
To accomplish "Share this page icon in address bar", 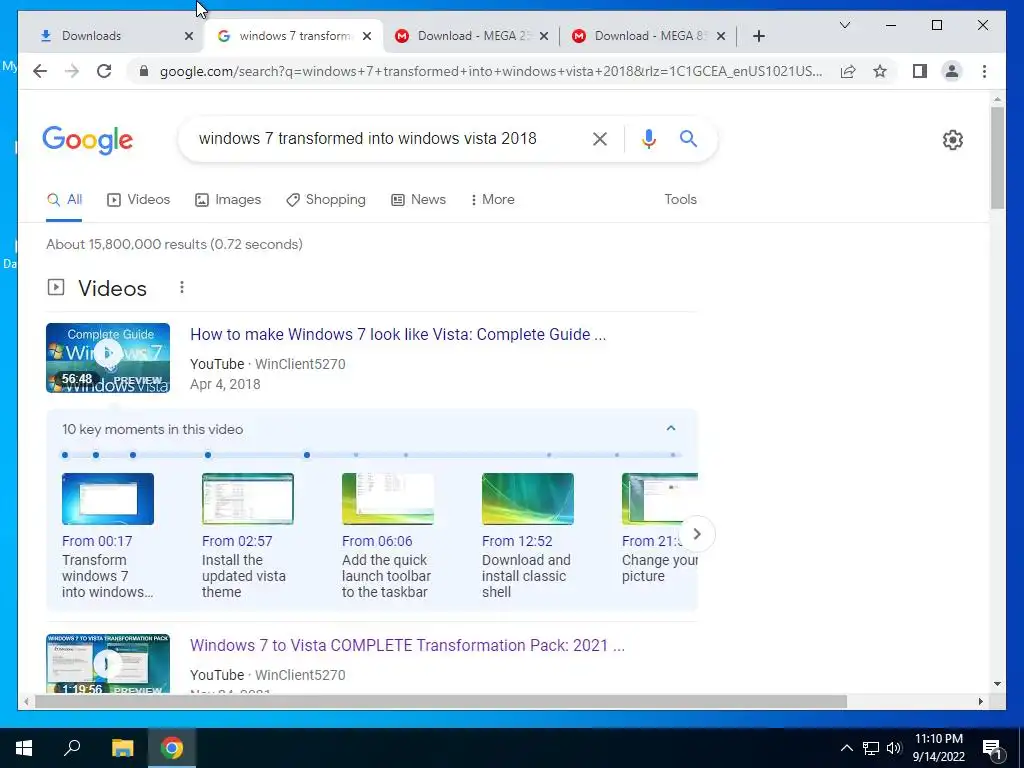I will (x=848, y=71).
